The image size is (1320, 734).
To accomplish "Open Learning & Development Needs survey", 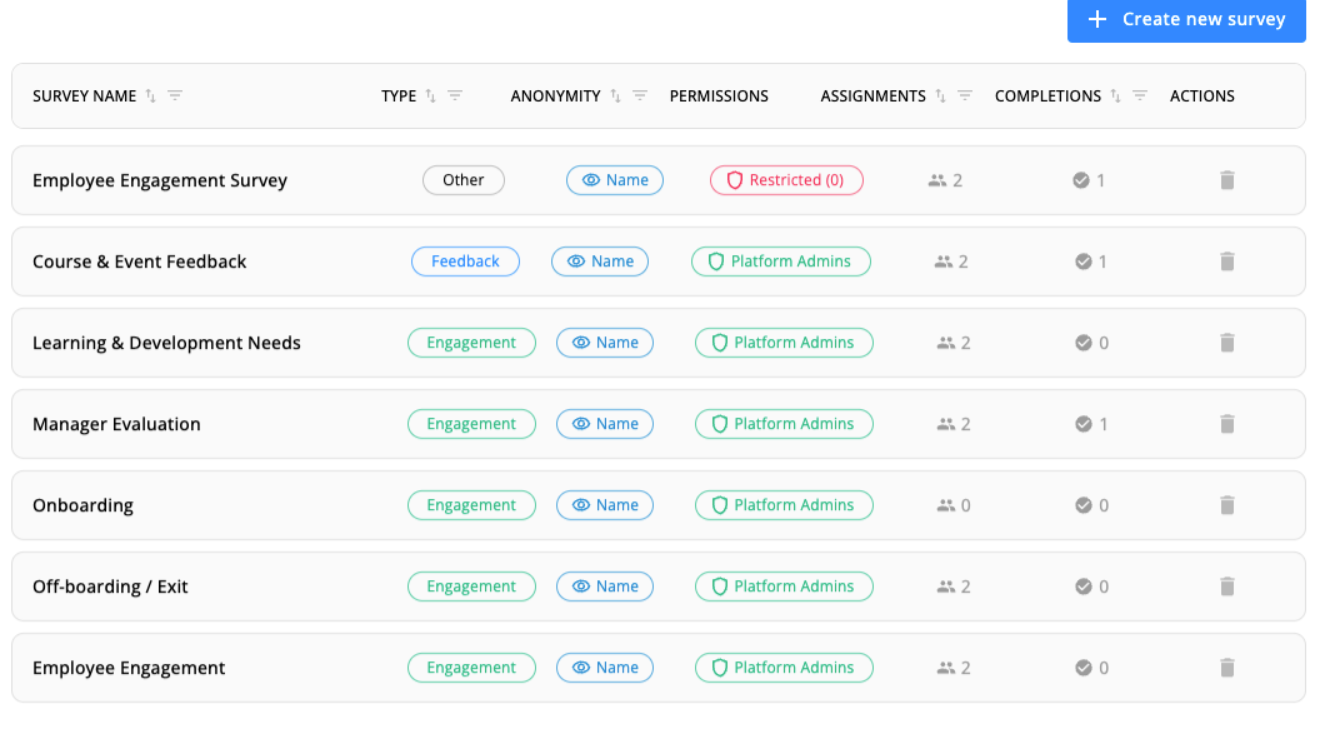I will pyautogui.click(x=166, y=343).
